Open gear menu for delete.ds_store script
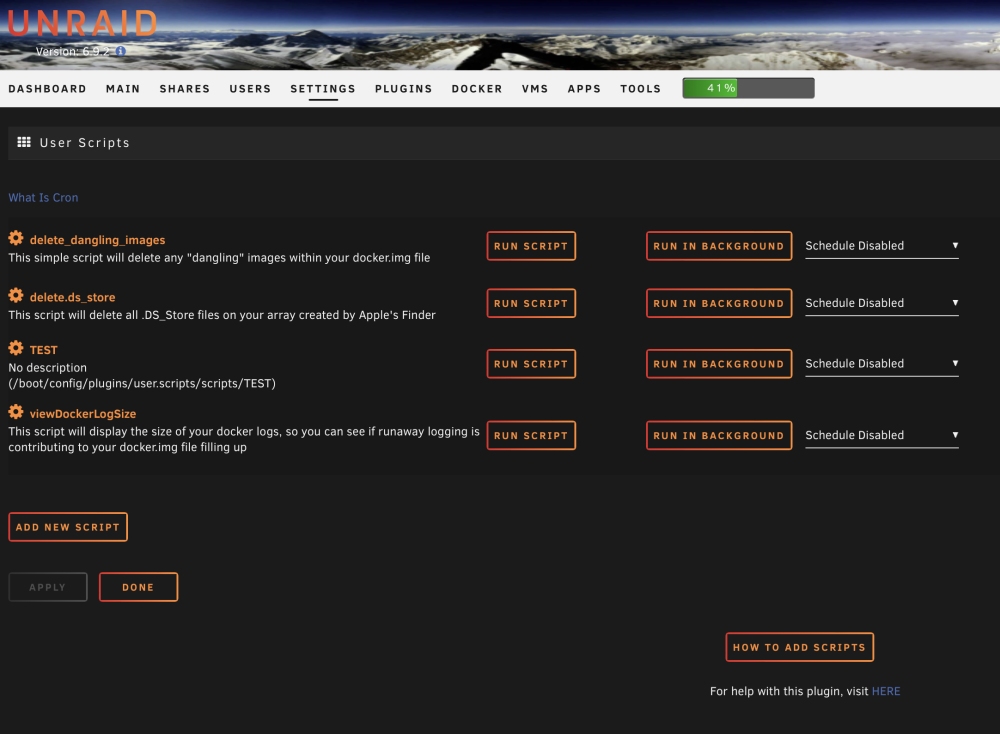Viewport: 1000px width, 734px height. click(16, 296)
